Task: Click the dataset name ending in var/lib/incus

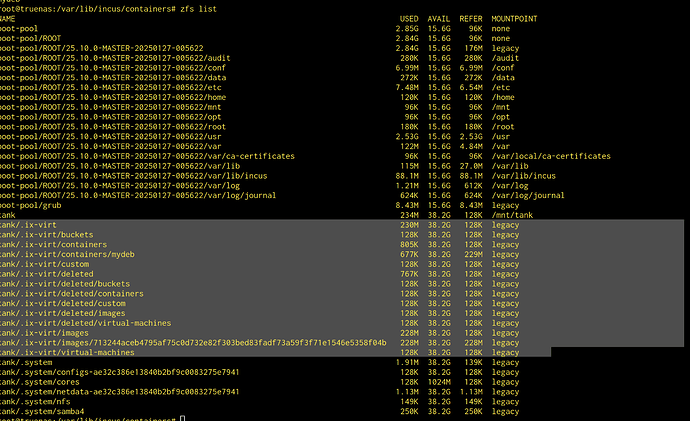Action: click(134, 176)
